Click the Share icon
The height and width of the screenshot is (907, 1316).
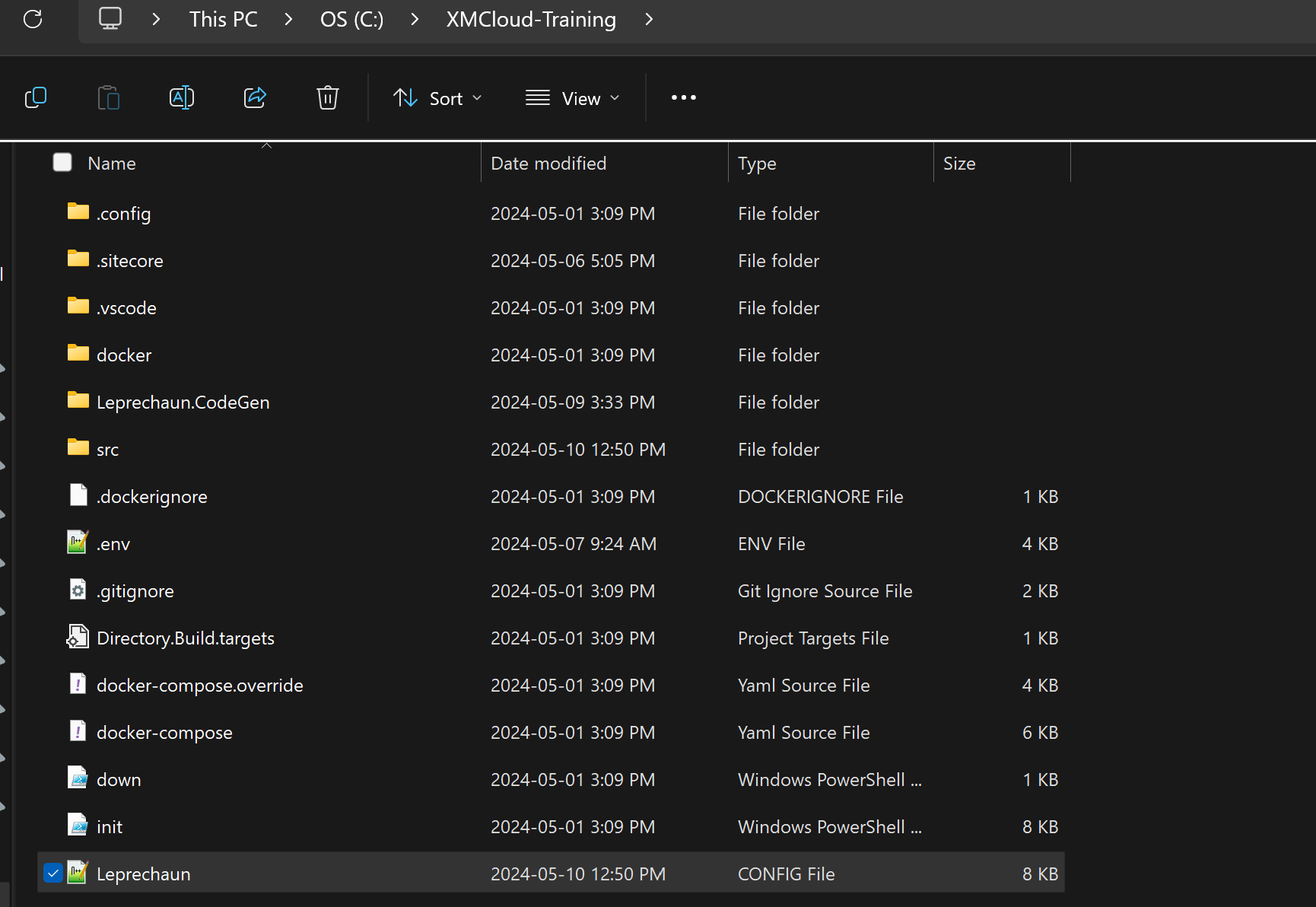255,97
